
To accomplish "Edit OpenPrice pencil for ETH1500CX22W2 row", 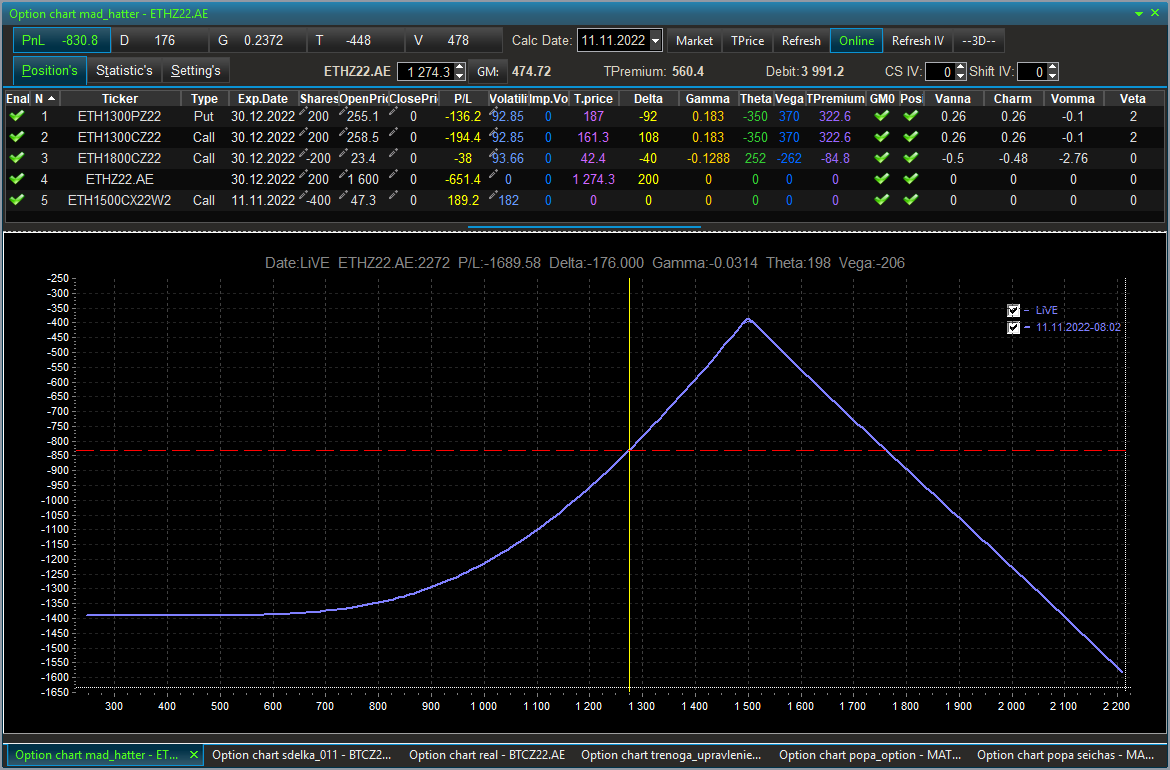I will click(x=343, y=196).
